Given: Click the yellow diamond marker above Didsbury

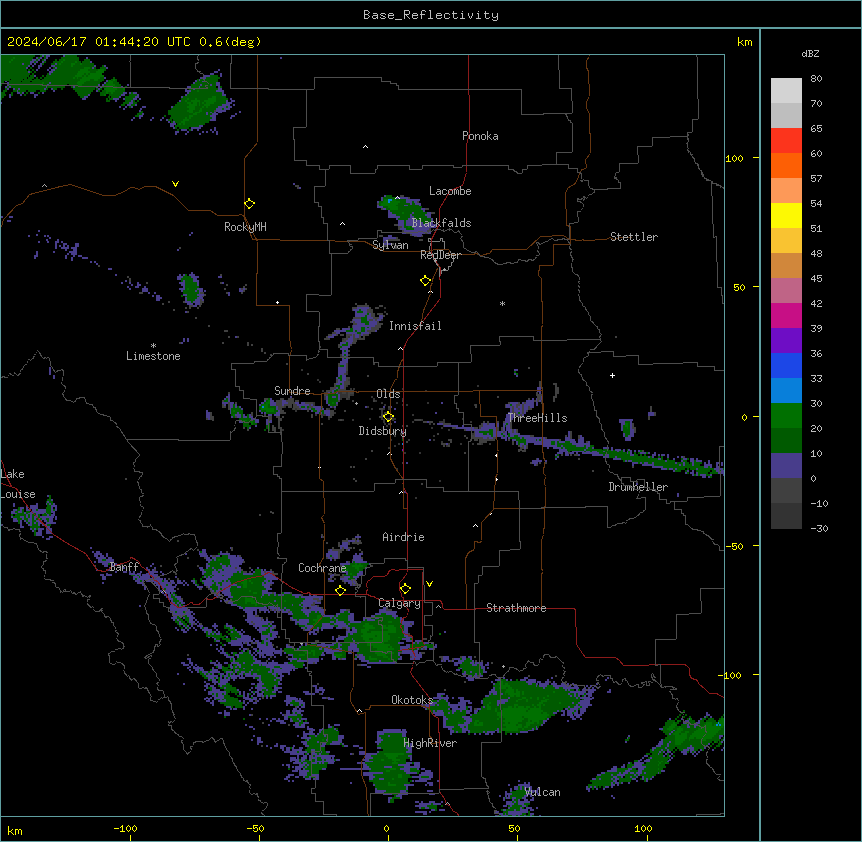Looking at the screenshot, I should tap(388, 417).
